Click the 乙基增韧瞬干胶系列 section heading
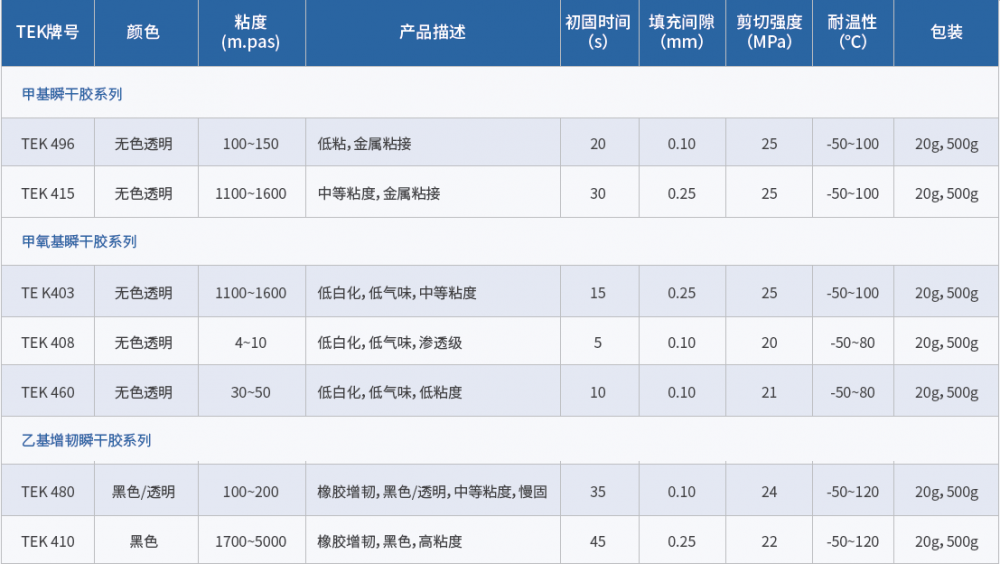 [86, 439]
